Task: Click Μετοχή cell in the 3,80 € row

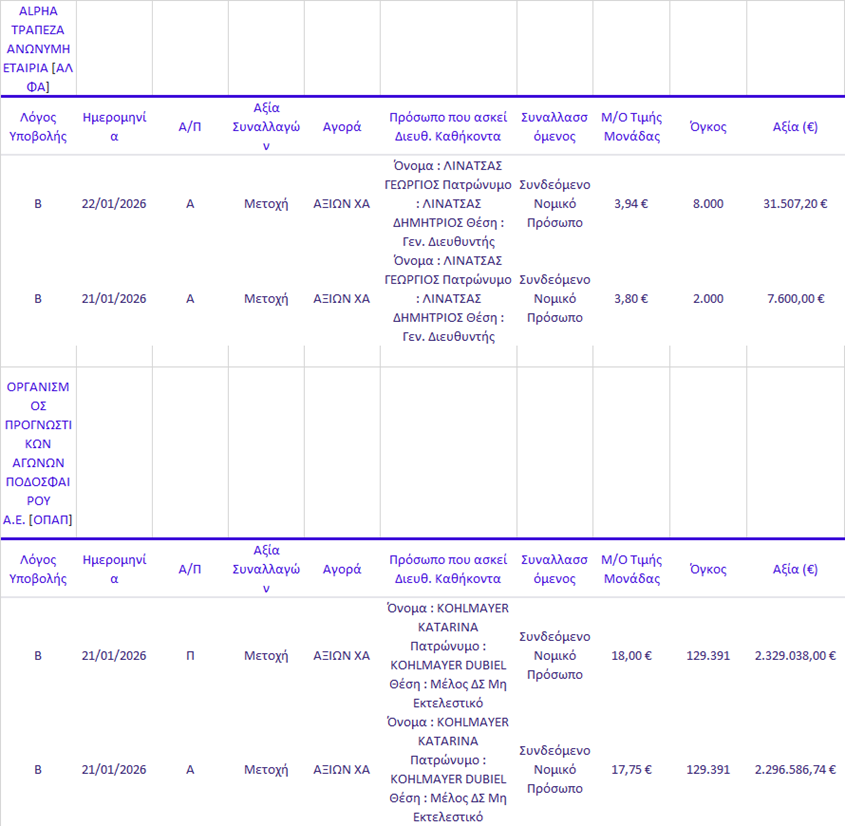Action: coord(266,299)
